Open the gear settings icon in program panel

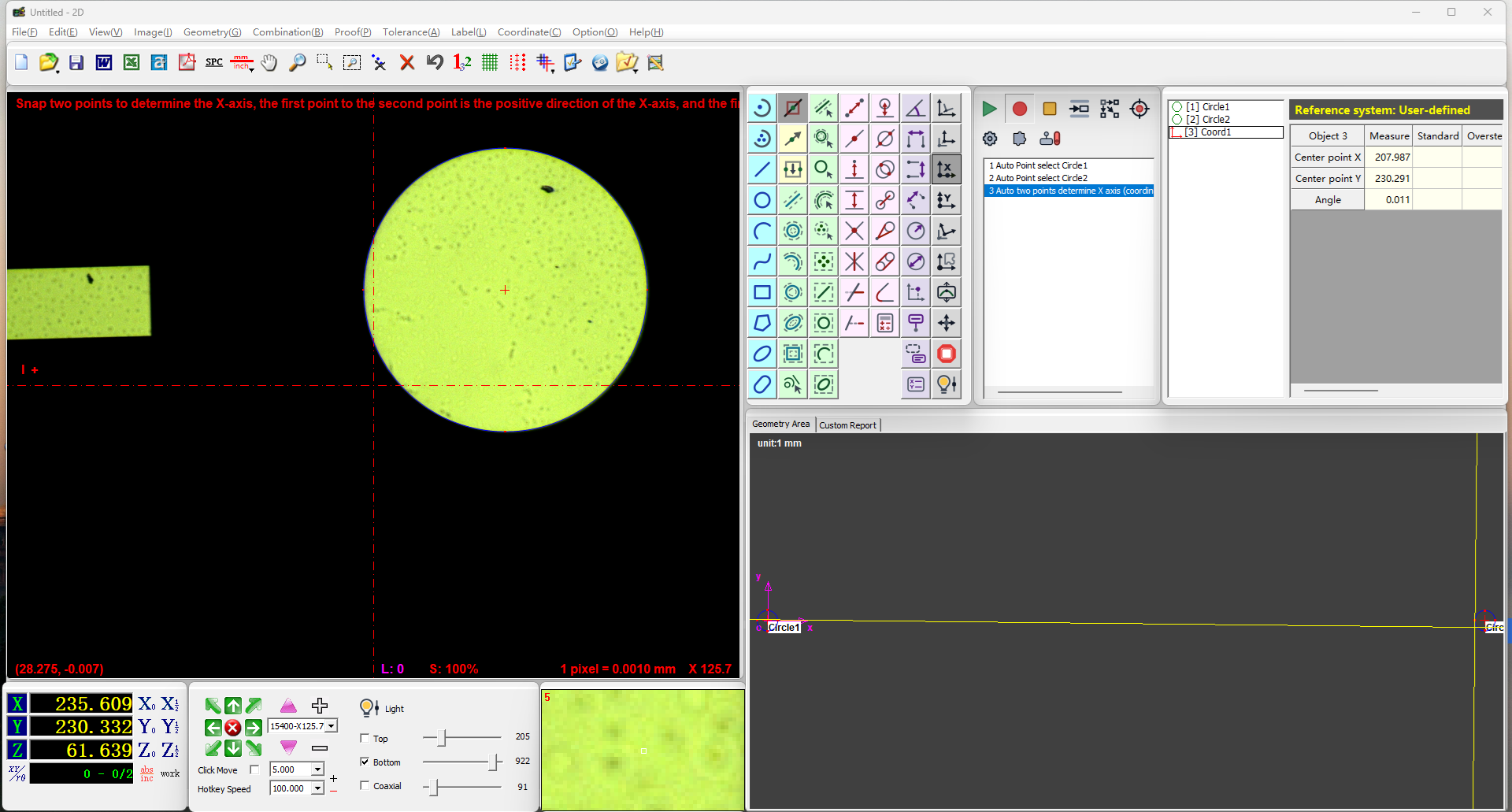pos(990,139)
